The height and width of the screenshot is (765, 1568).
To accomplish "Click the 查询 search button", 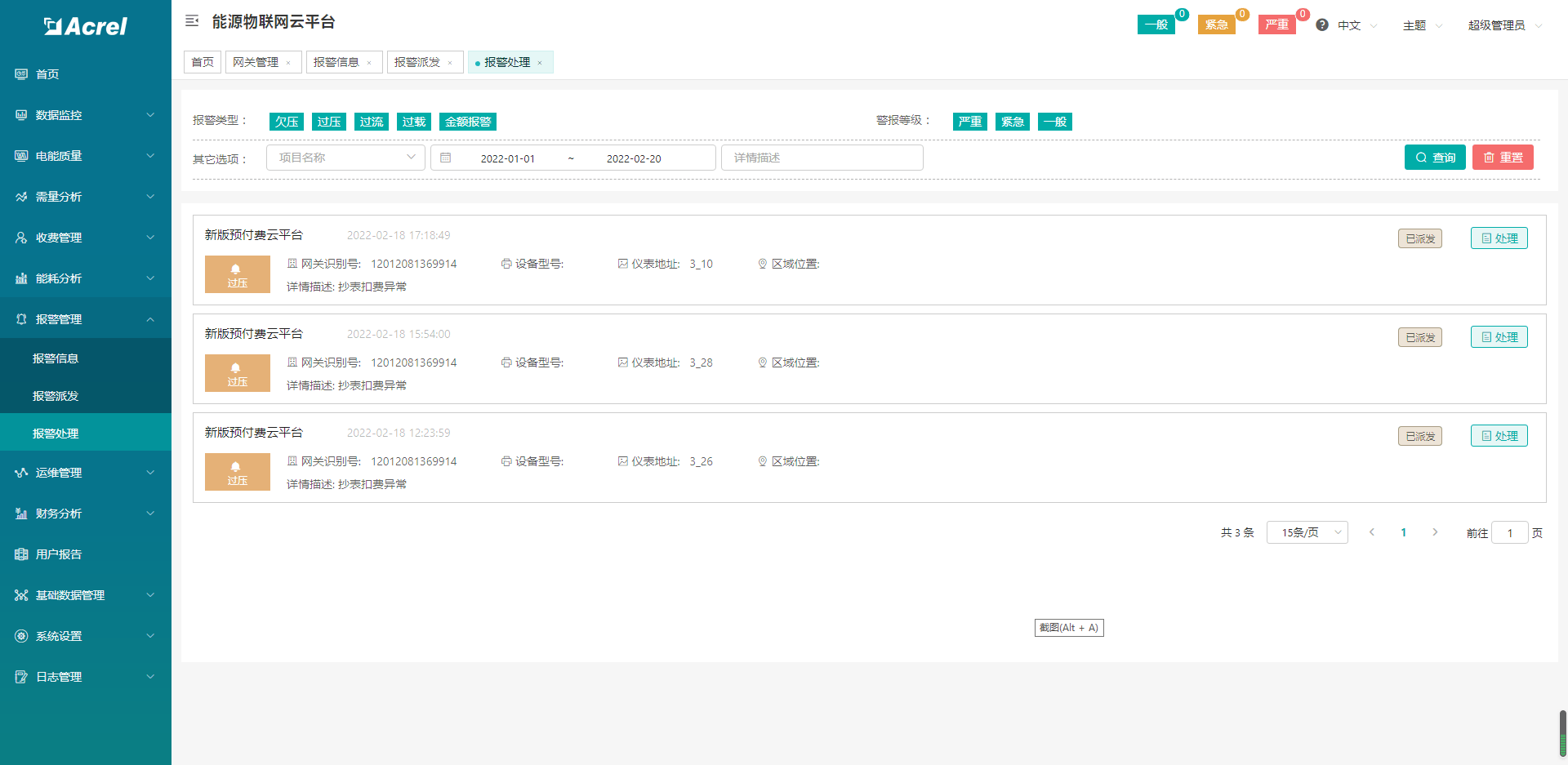I will 1435,158.
